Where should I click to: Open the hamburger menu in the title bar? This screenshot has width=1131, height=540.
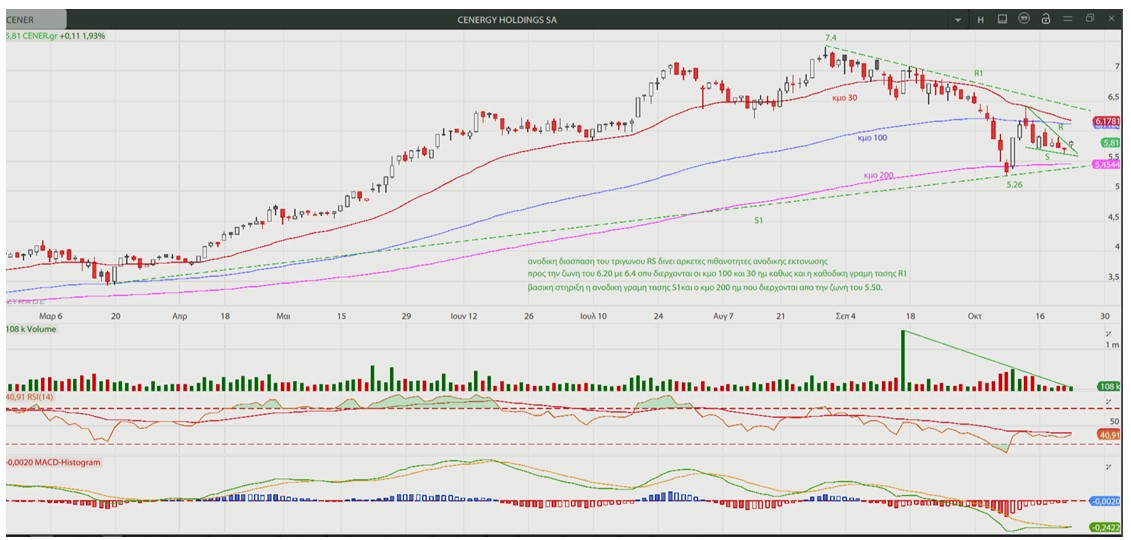pos(1068,19)
